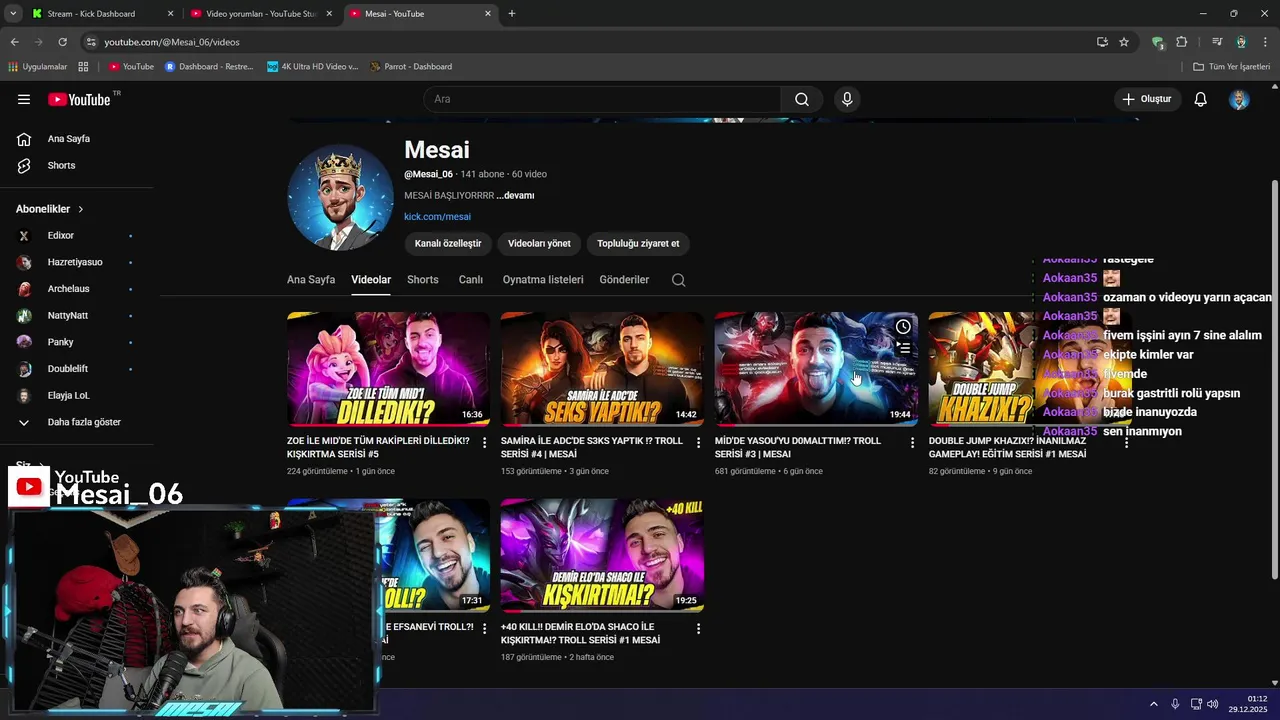Go to Ana Sayfa in sidebar

click(69, 139)
